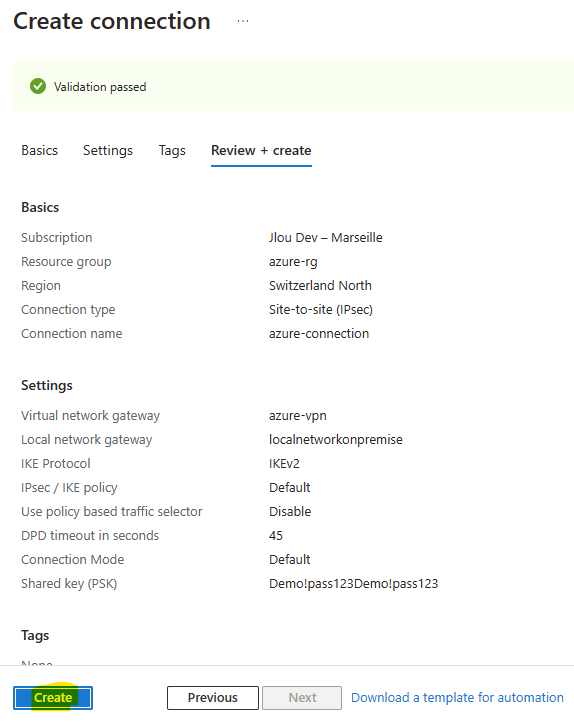
Task: Select the Review + create tab
Action: (261, 151)
